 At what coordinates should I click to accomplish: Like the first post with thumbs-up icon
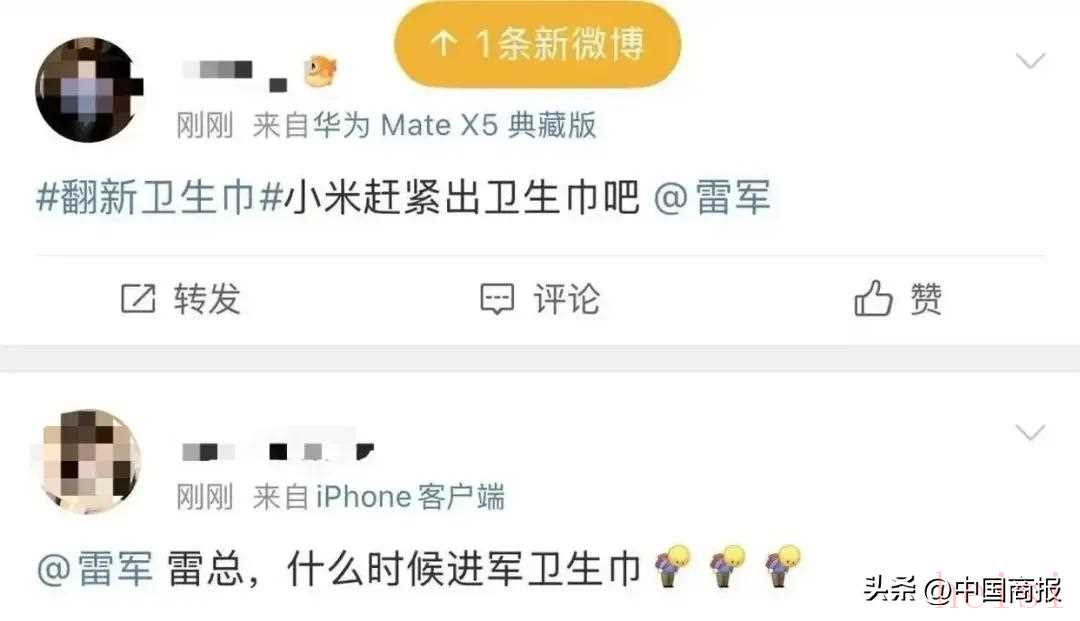click(x=873, y=298)
